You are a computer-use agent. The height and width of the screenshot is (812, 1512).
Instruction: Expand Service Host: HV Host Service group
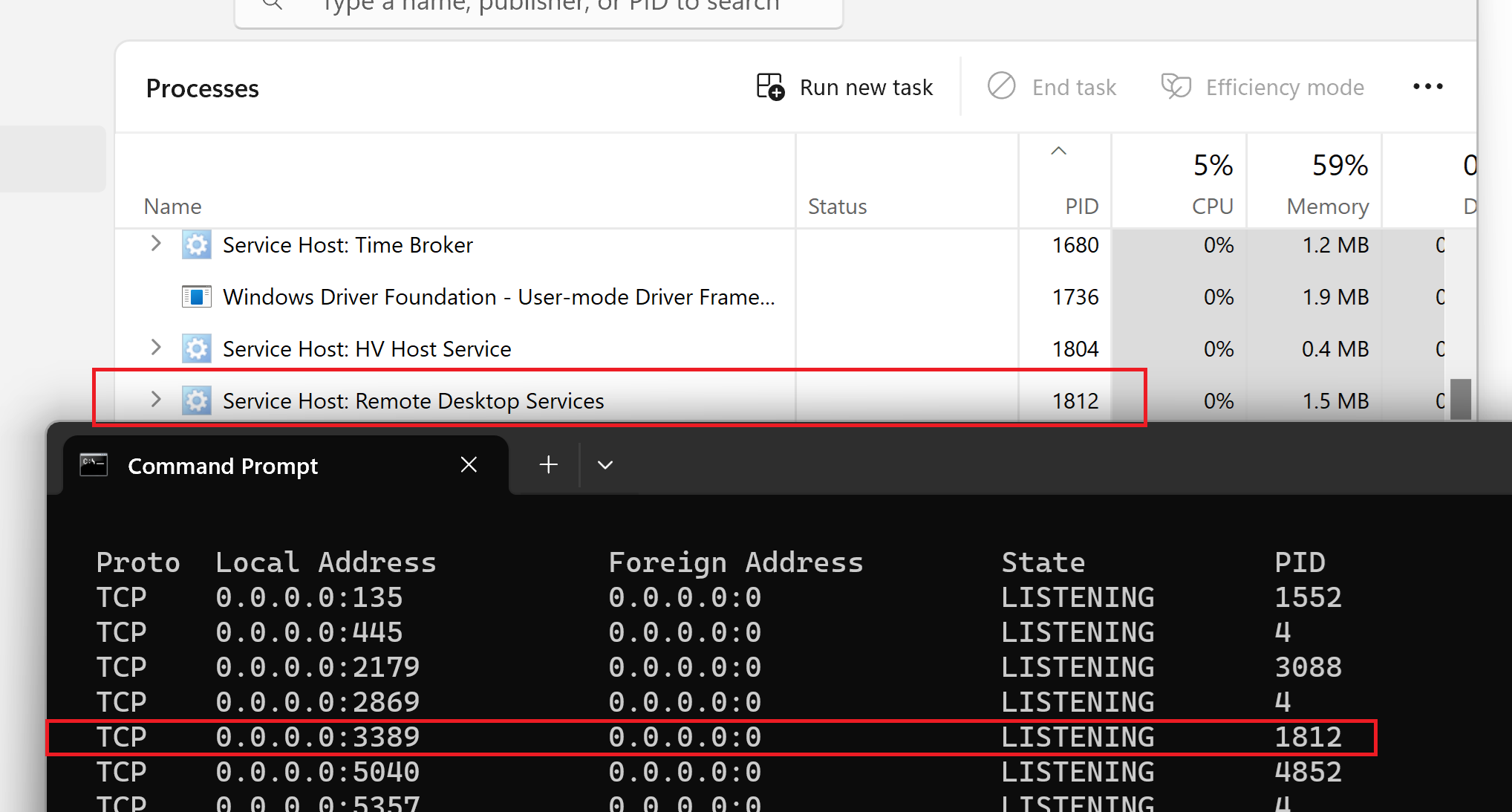click(156, 348)
